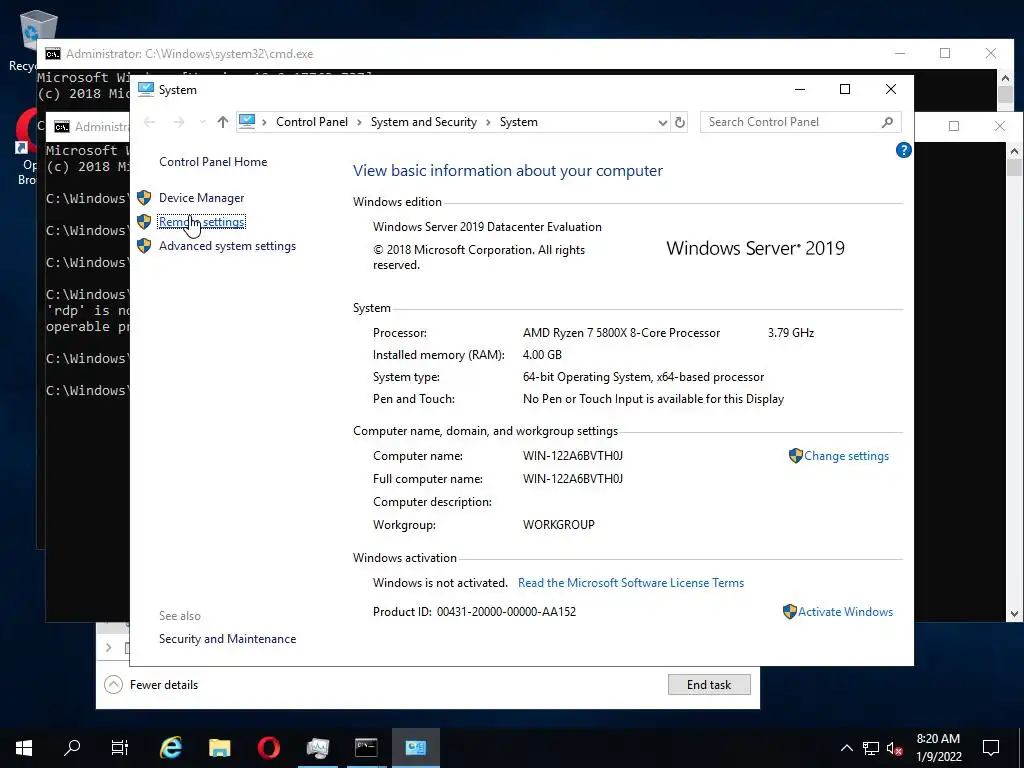Click the WORKGROUP value
The height and width of the screenshot is (768, 1024).
point(558,524)
